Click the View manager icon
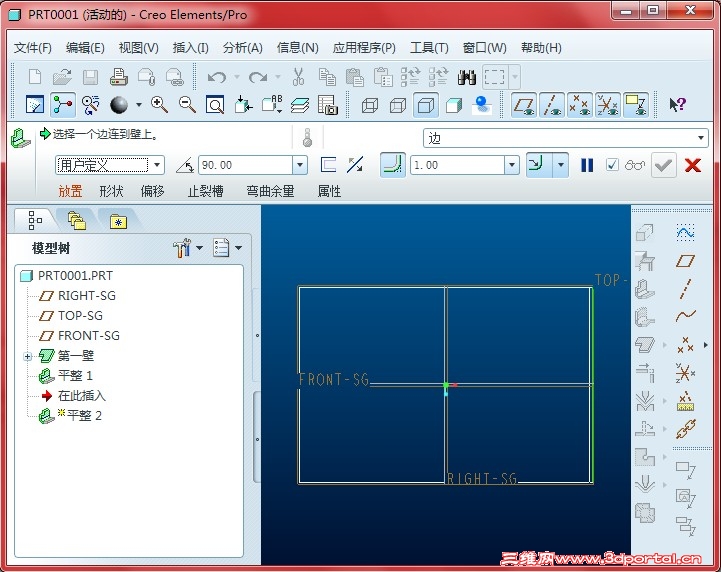 (327, 105)
